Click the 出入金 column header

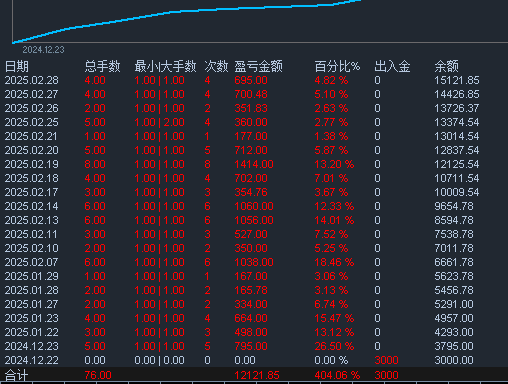tap(392, 66)
